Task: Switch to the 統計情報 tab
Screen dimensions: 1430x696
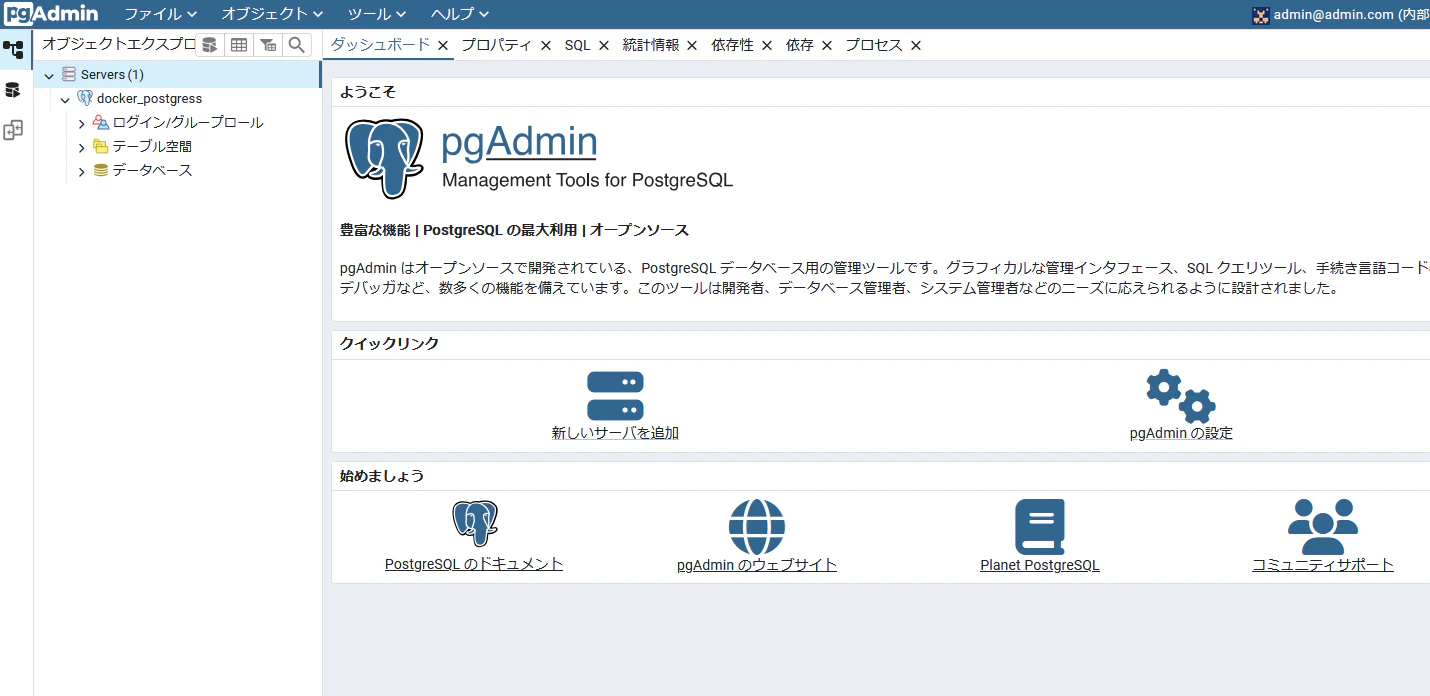Action: click(x=651, y=45)
